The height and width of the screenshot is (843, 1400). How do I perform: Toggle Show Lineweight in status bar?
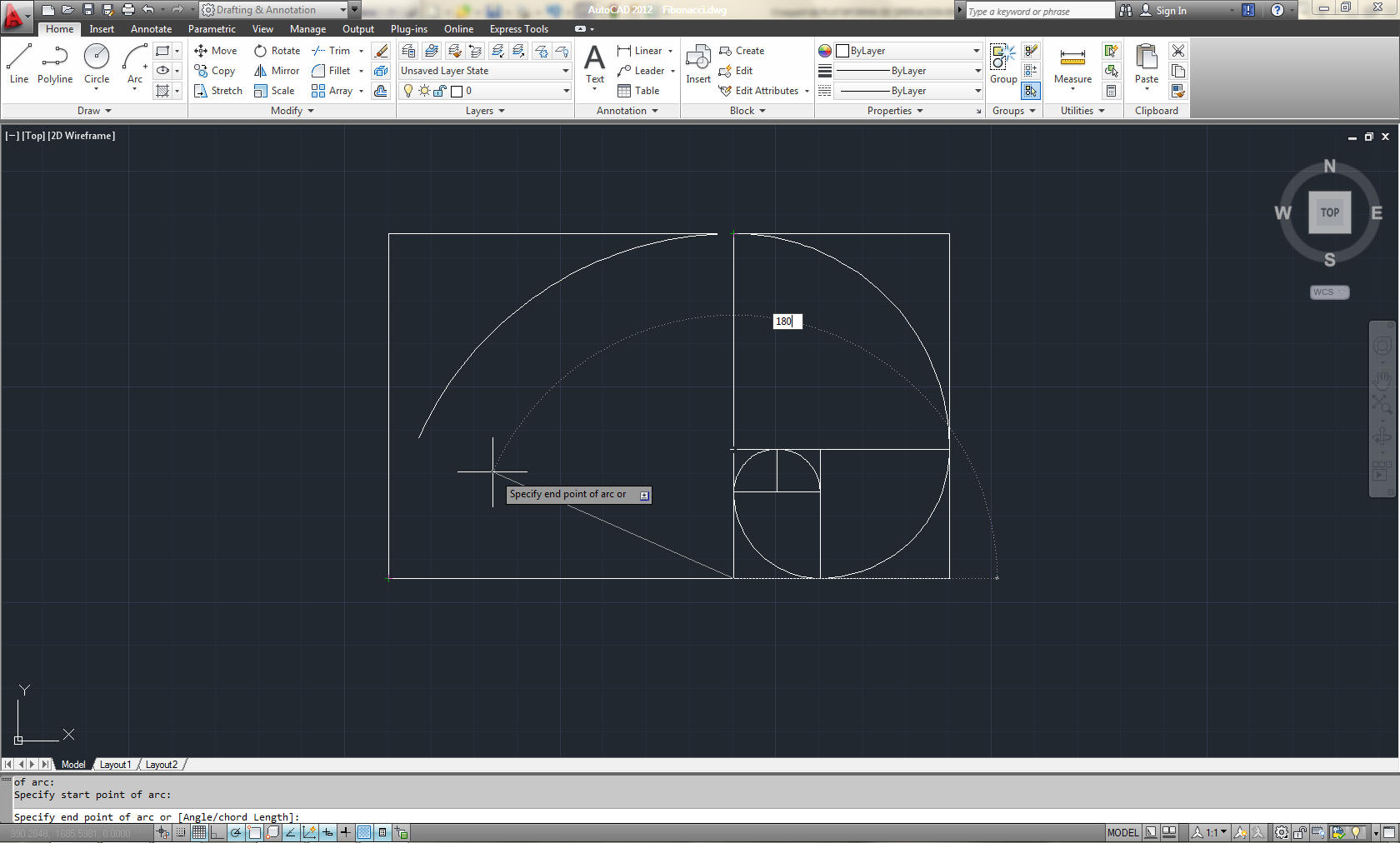click(346, 832)
